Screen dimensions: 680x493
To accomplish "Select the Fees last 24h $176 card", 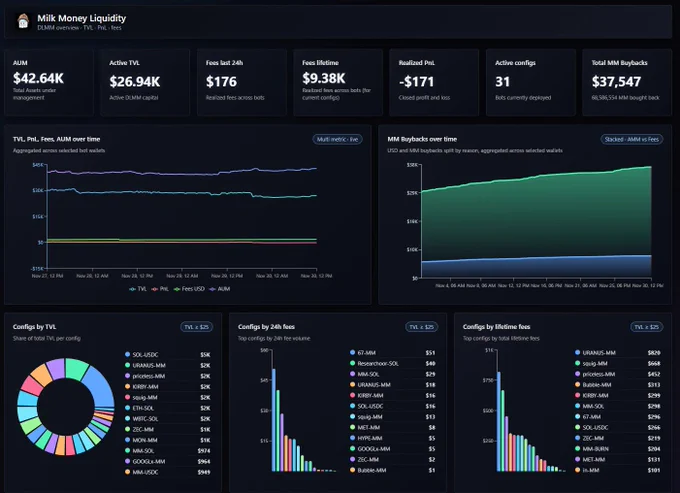I will point(242,82).
